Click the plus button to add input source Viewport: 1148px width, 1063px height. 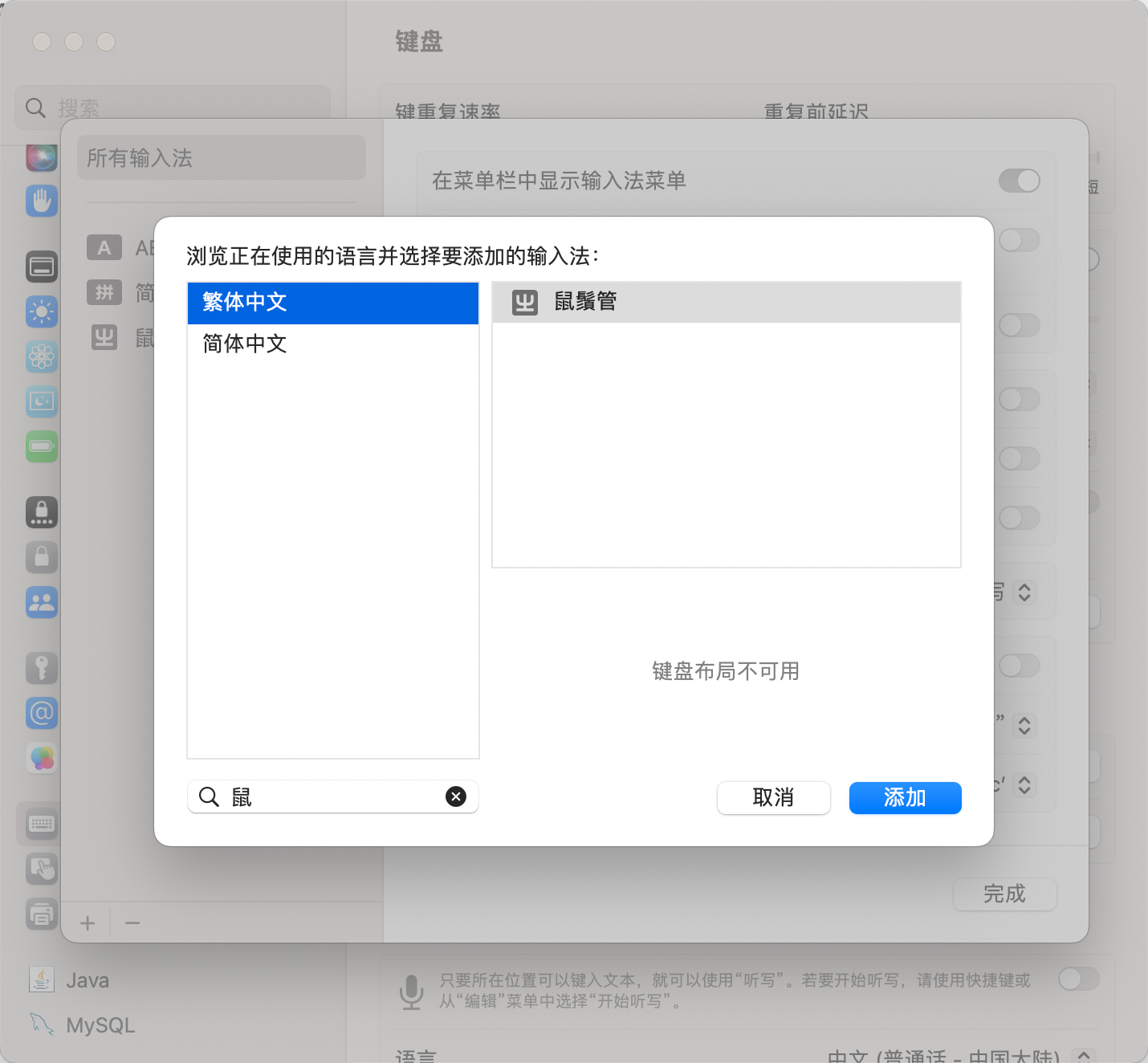click(x=88, y=923)
